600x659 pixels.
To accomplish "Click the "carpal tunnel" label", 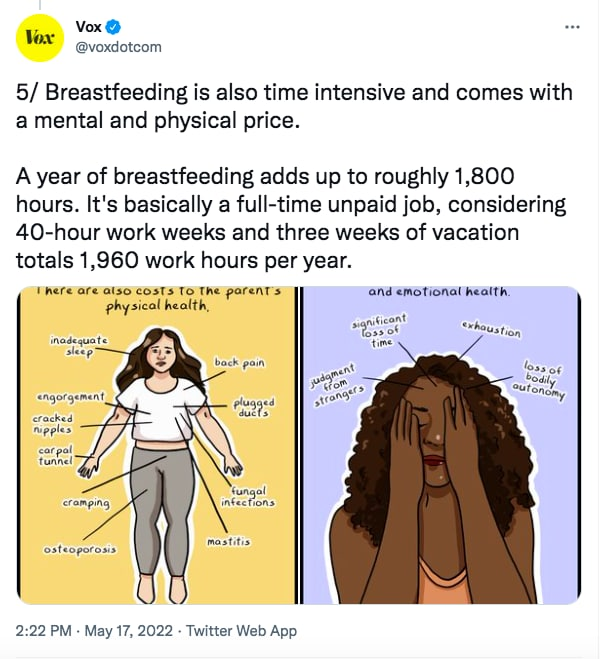I will [x=53, y=456].
